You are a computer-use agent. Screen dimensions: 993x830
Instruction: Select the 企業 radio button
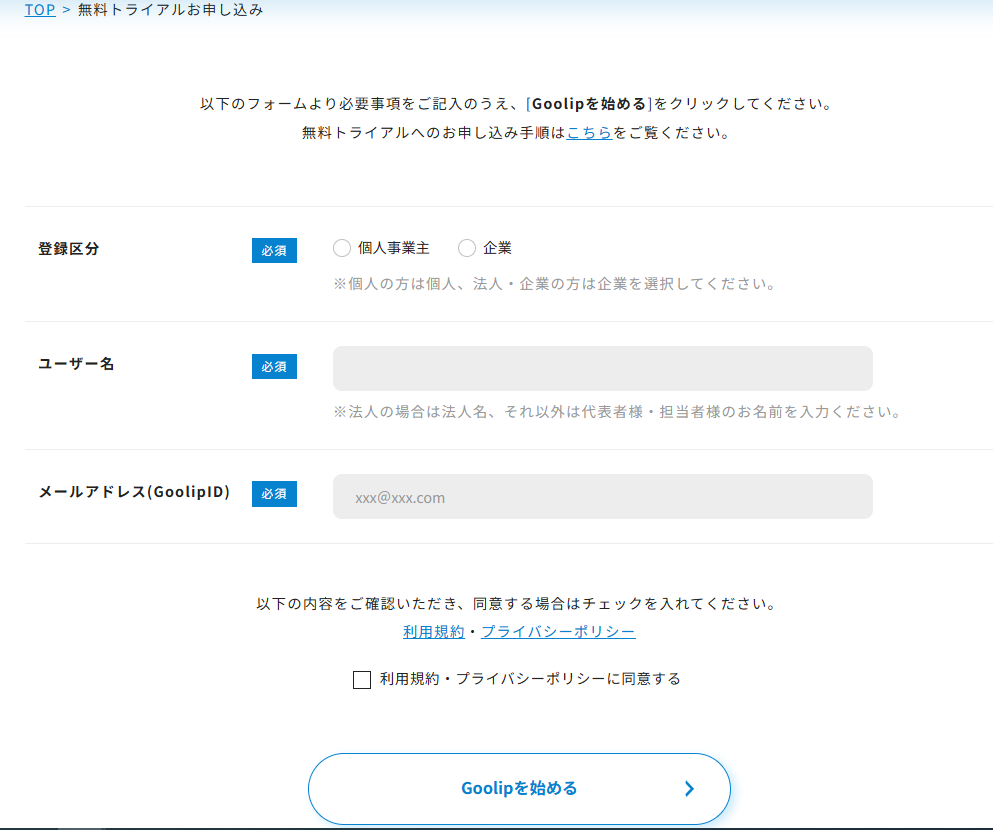467,248
